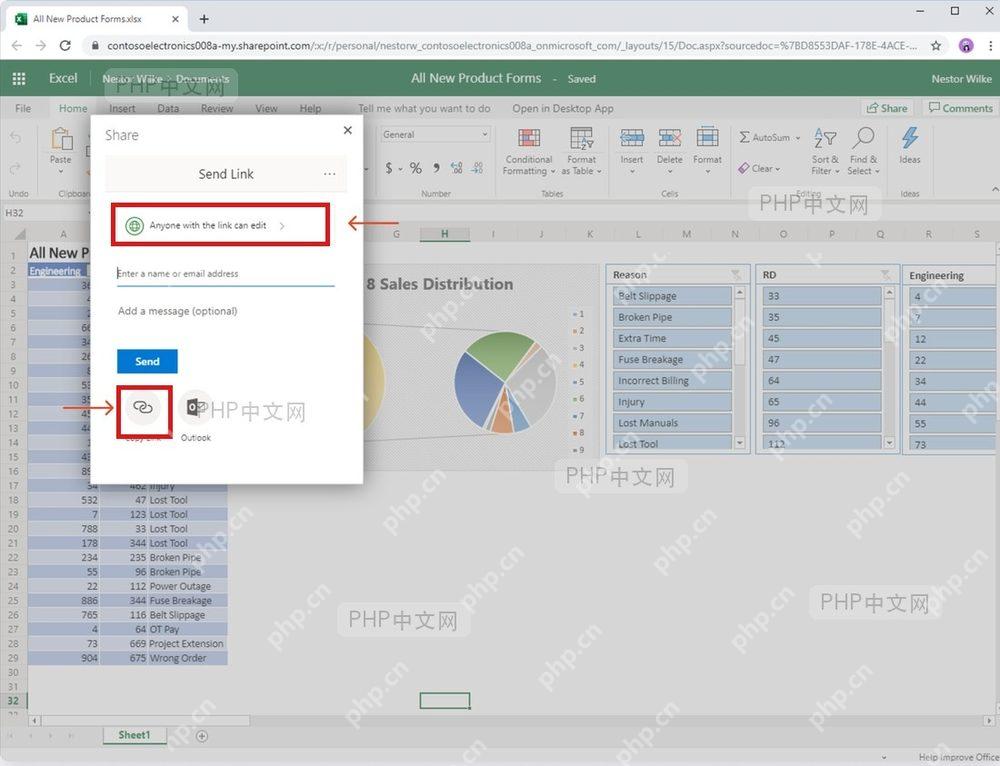Filter RD slicer by 33
Viewport: 1000px width, 766px height.
tap(821, 296)
